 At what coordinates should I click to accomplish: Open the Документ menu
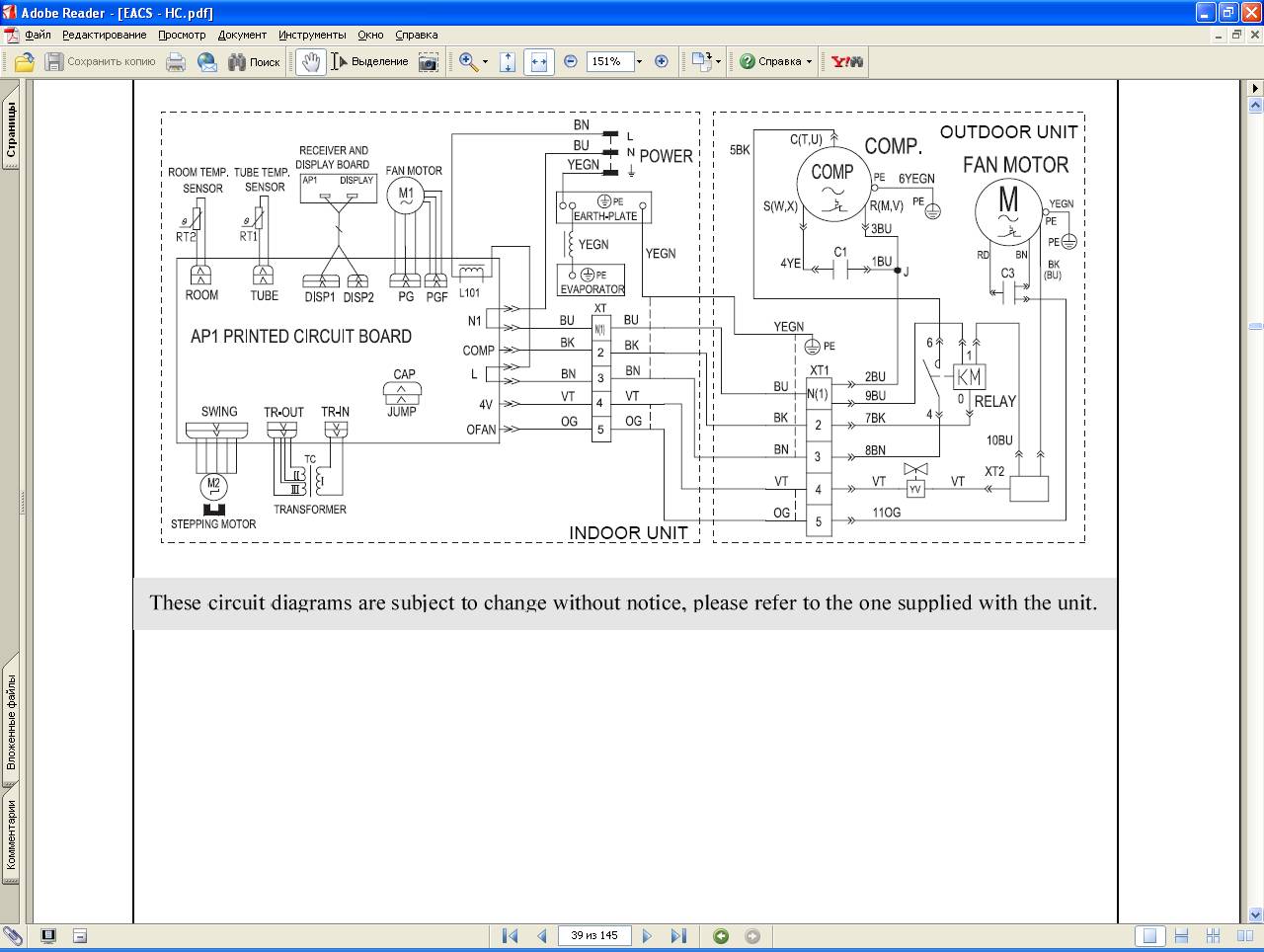[242, 35]
